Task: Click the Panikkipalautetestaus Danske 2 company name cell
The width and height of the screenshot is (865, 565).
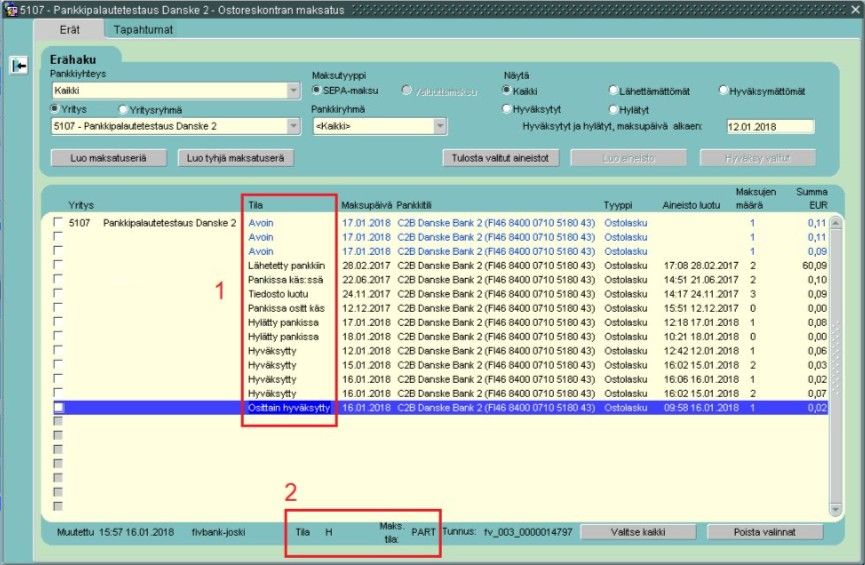Action: pyautogui.click(x=169, y=223)
